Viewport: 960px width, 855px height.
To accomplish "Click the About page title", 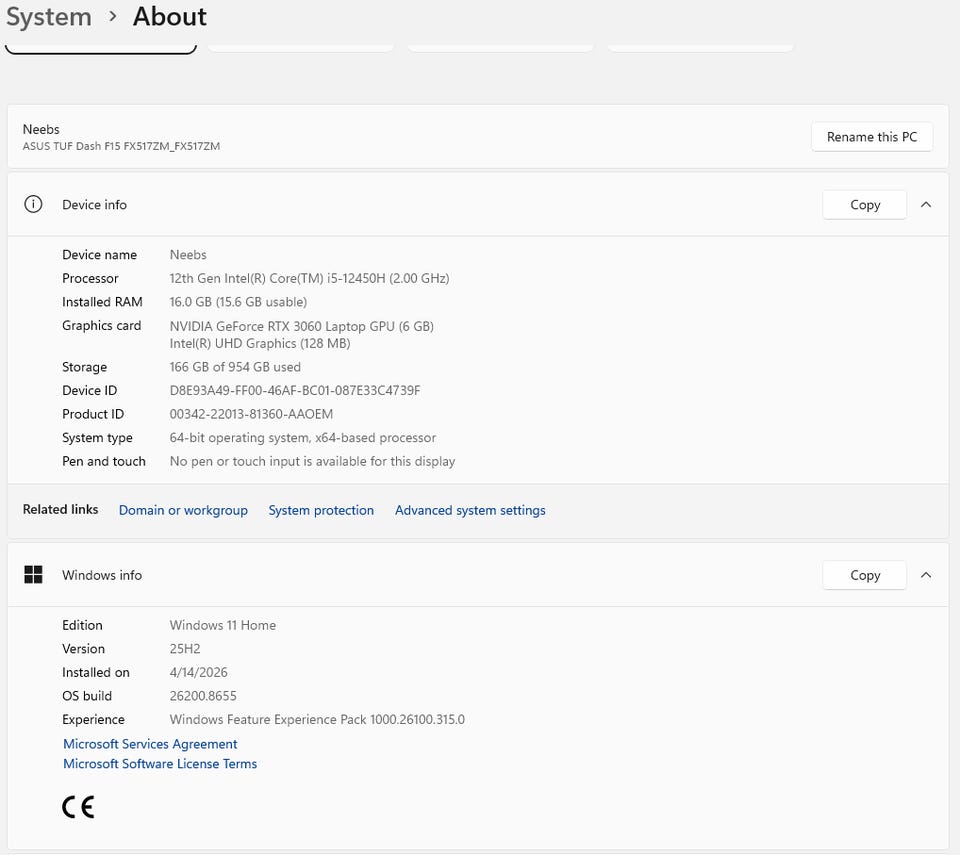I will coord(170,17).
